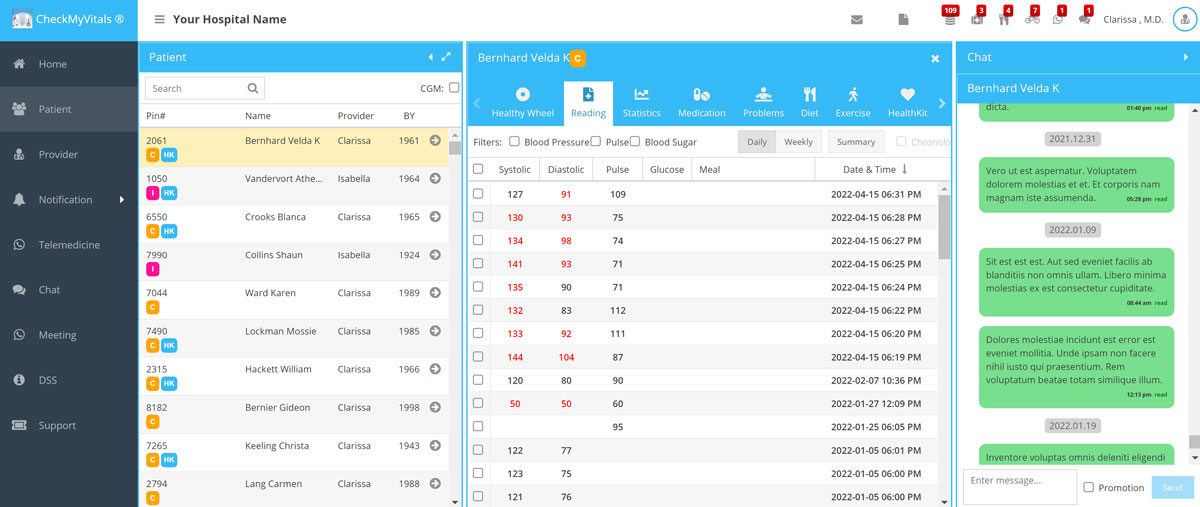Toggle the Blood Pressure filter checkbox

(515, 142)
